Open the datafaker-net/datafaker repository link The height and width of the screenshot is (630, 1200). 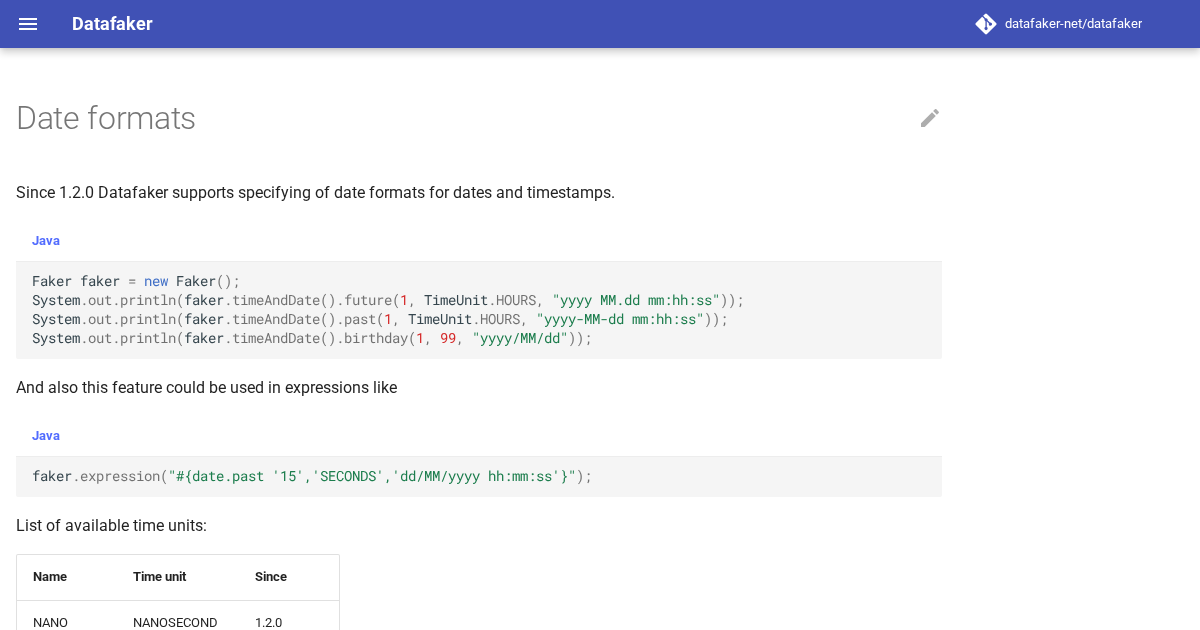[1073, 24]
